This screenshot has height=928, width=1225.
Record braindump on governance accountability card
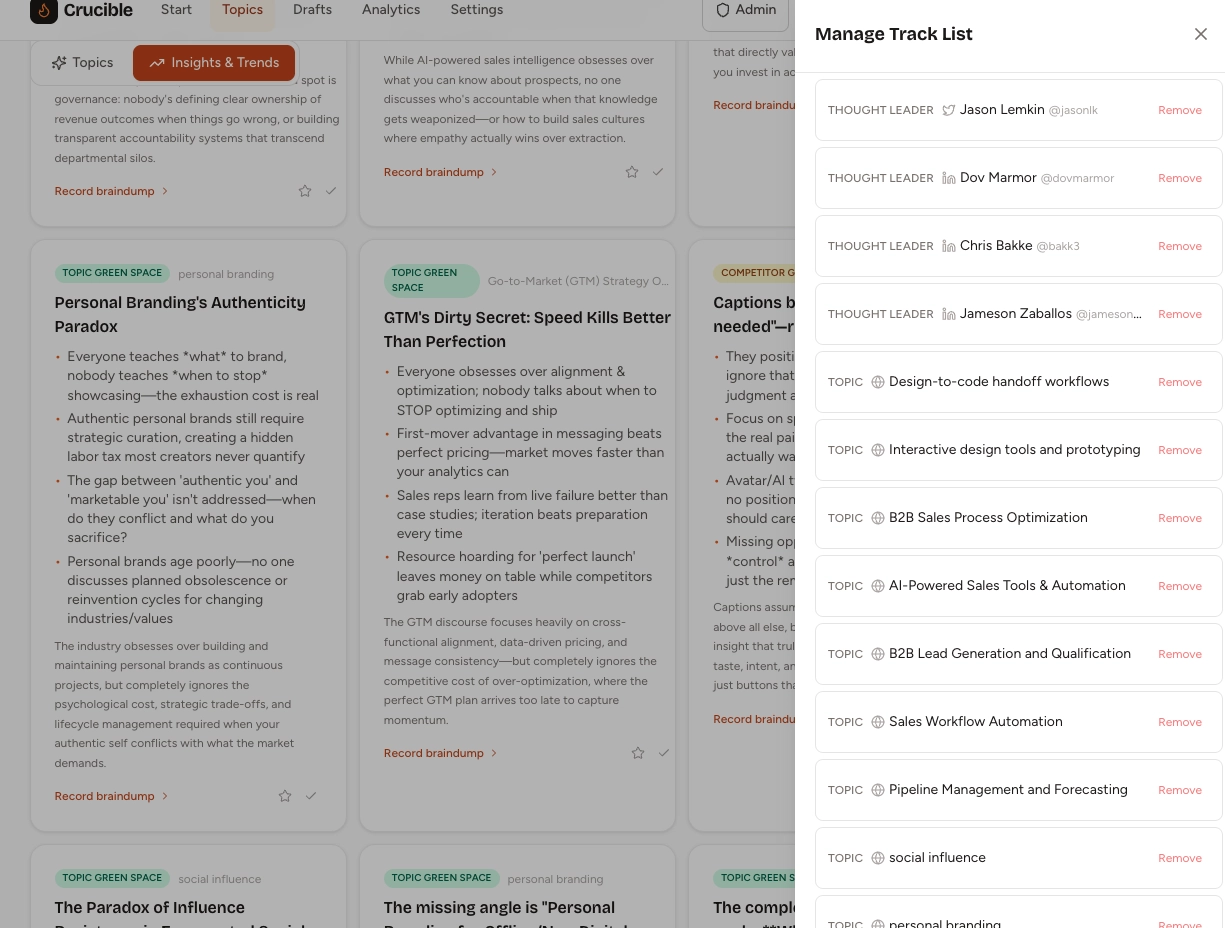point(111,191)
